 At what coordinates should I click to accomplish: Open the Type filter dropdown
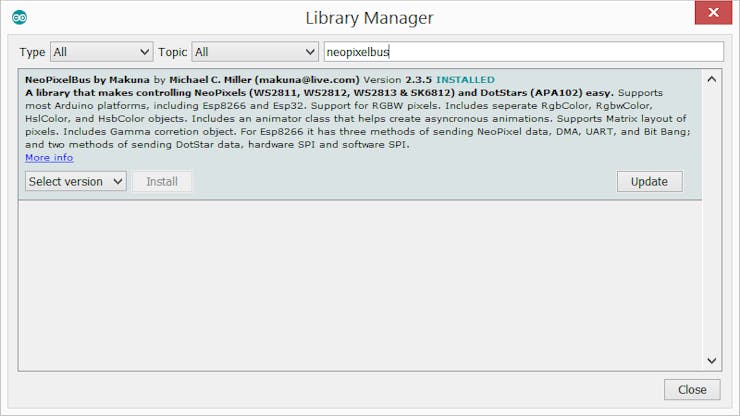(x=101, y=52)
